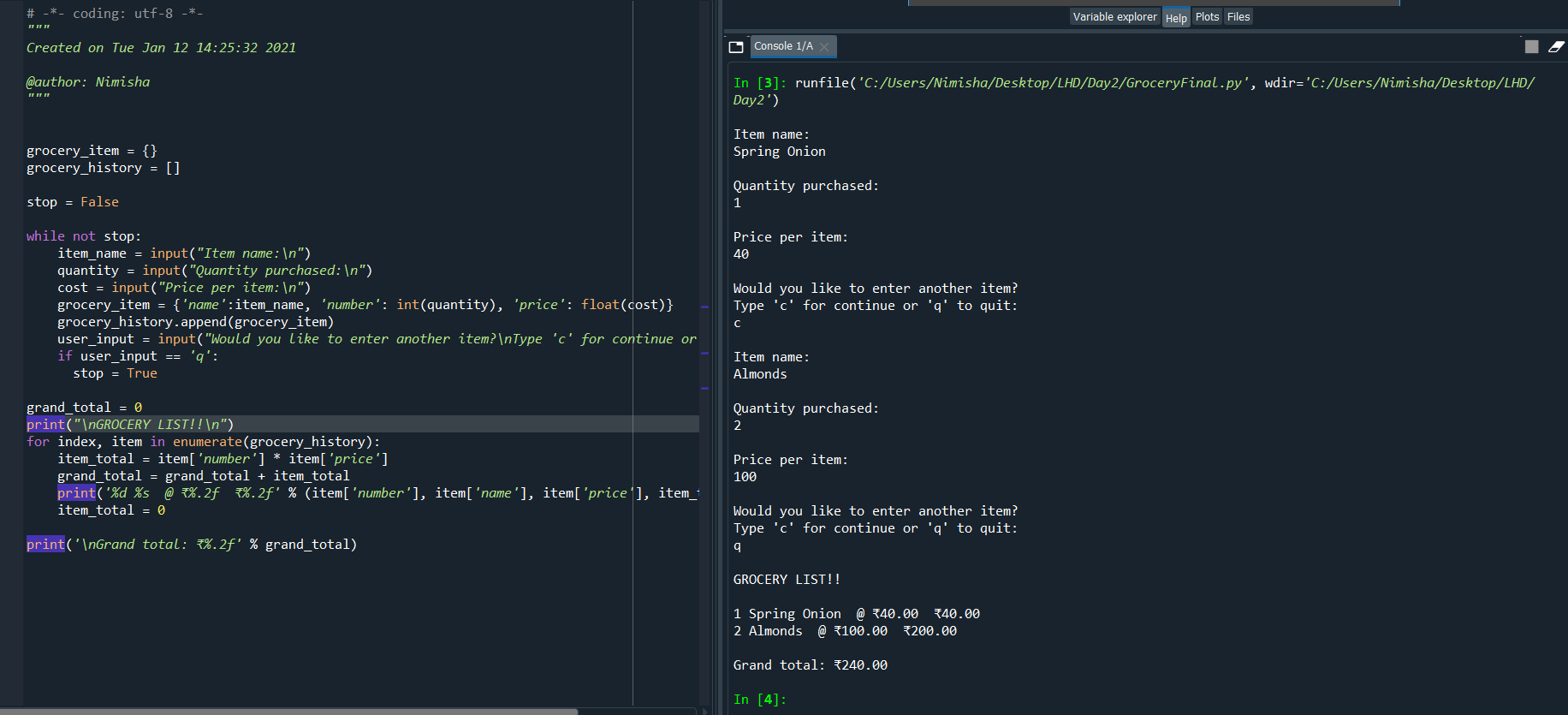1568x715 pixels.
Task: Click the '1 Spring Onion @ ₹40.00' output row
Action: coord(857,614)
